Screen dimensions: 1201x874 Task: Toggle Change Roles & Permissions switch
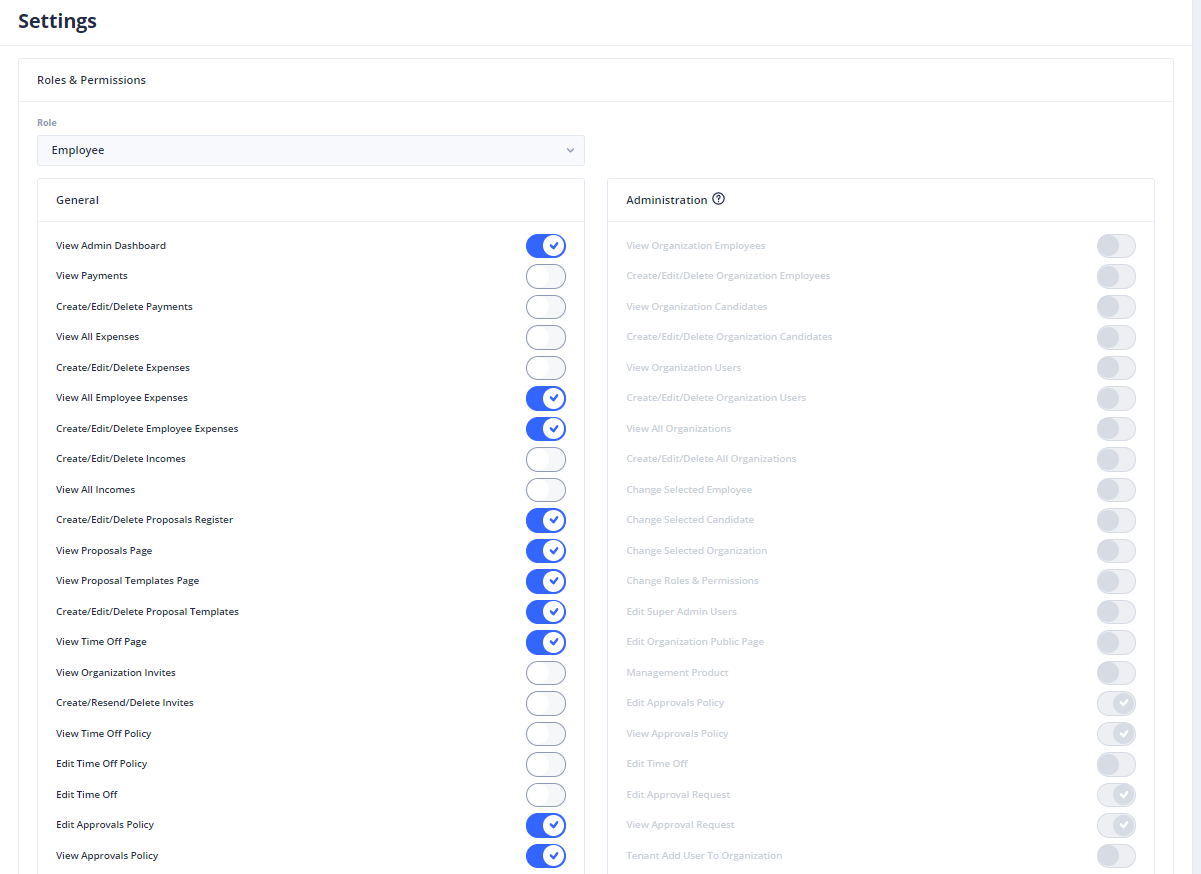1116,581
